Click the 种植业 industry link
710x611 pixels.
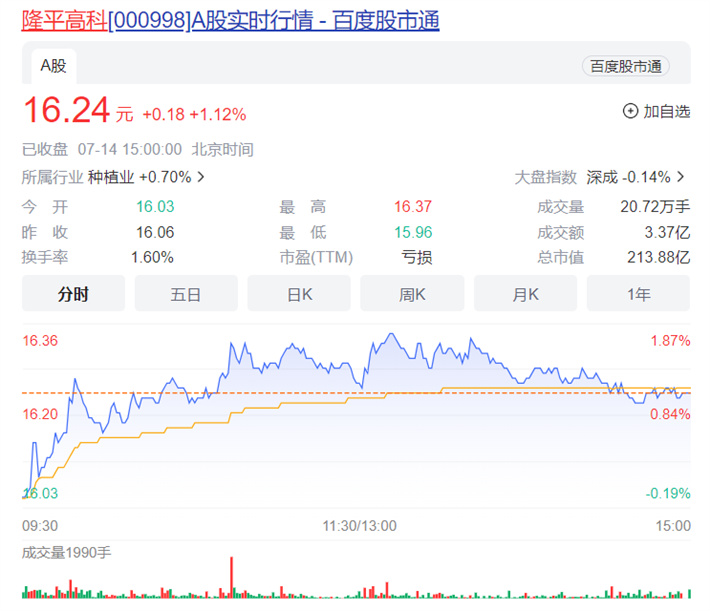[x=110, y=177]
